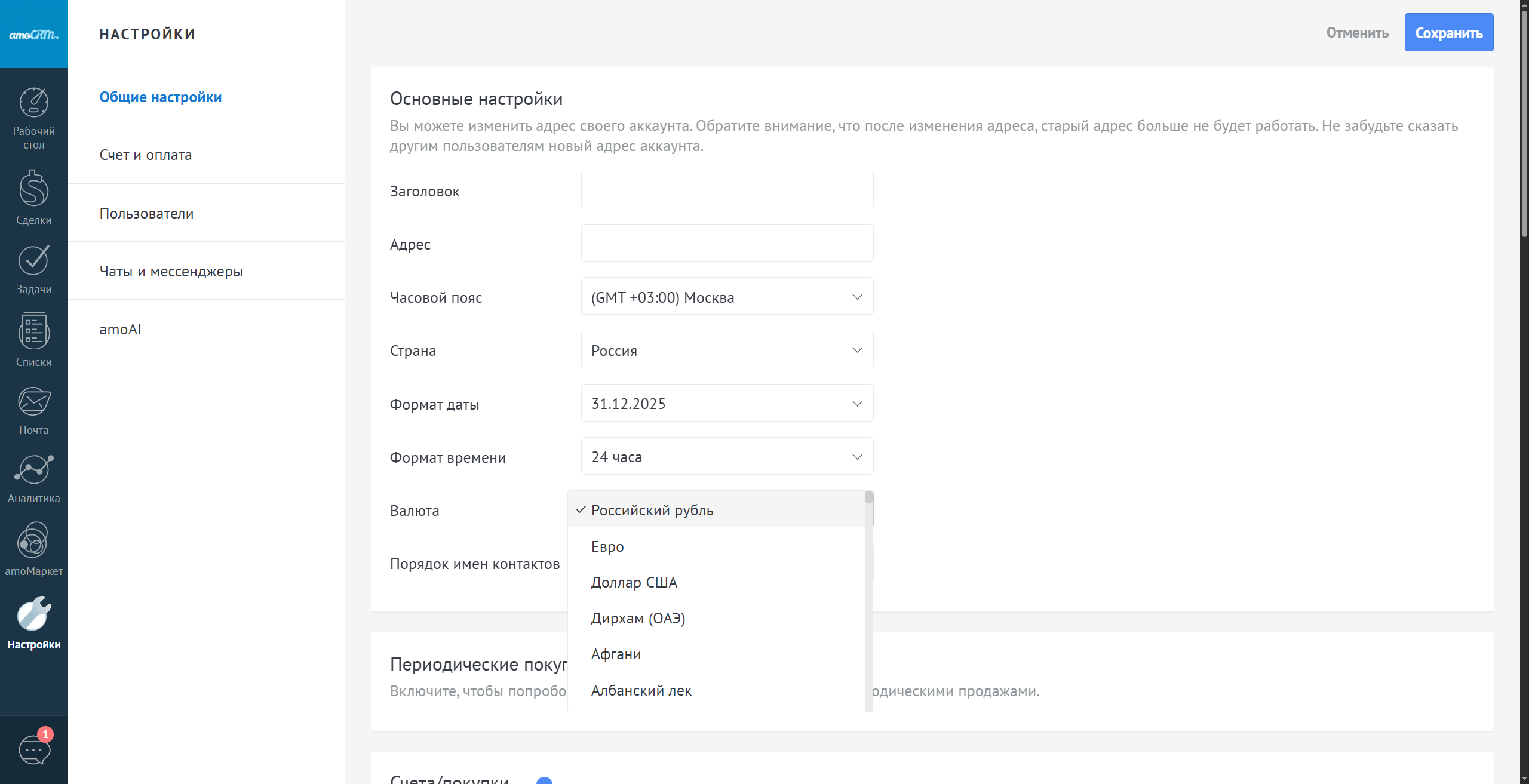
Task: Click the chat notifications bubble icon
Action: click(x=34, y=749)
